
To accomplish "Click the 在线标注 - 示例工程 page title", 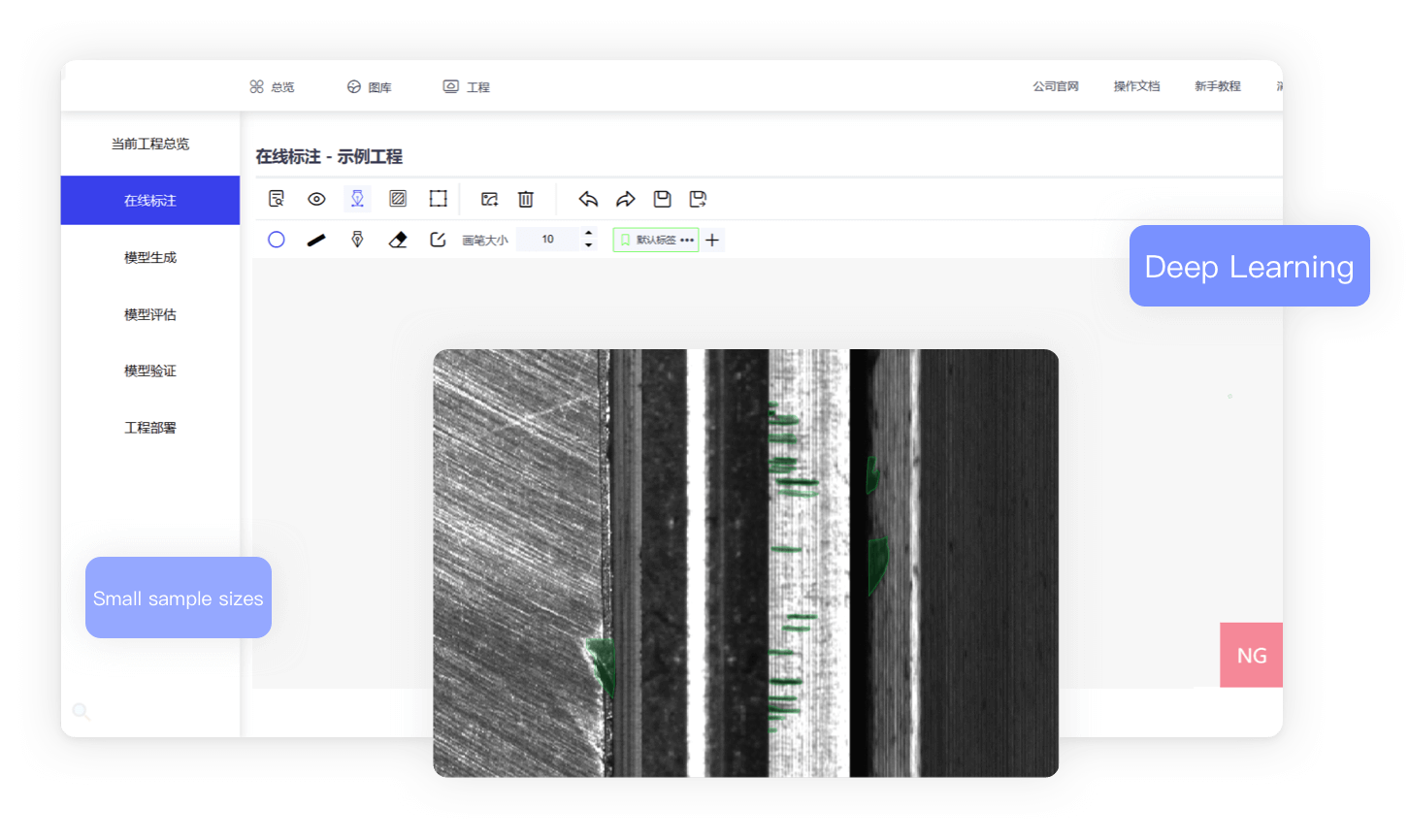I will pos(329,156).
